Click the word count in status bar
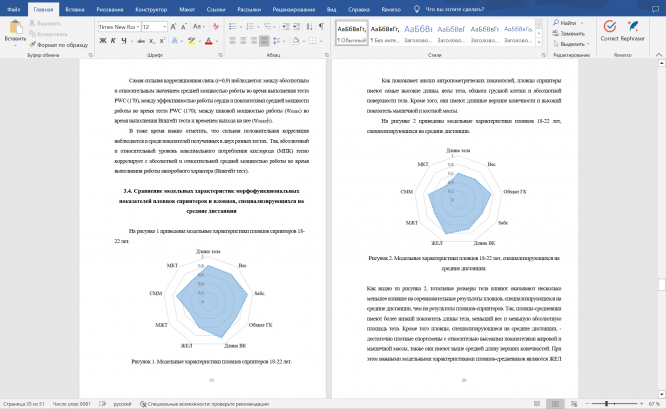The width and height of the screenshot is (666, 409). (71, 404)
